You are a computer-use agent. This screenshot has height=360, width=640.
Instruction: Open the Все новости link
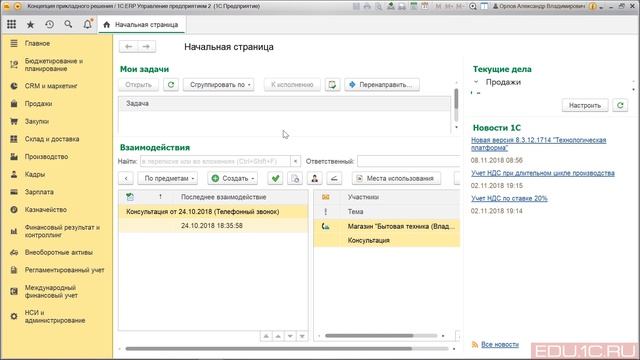tap(500, 344)
